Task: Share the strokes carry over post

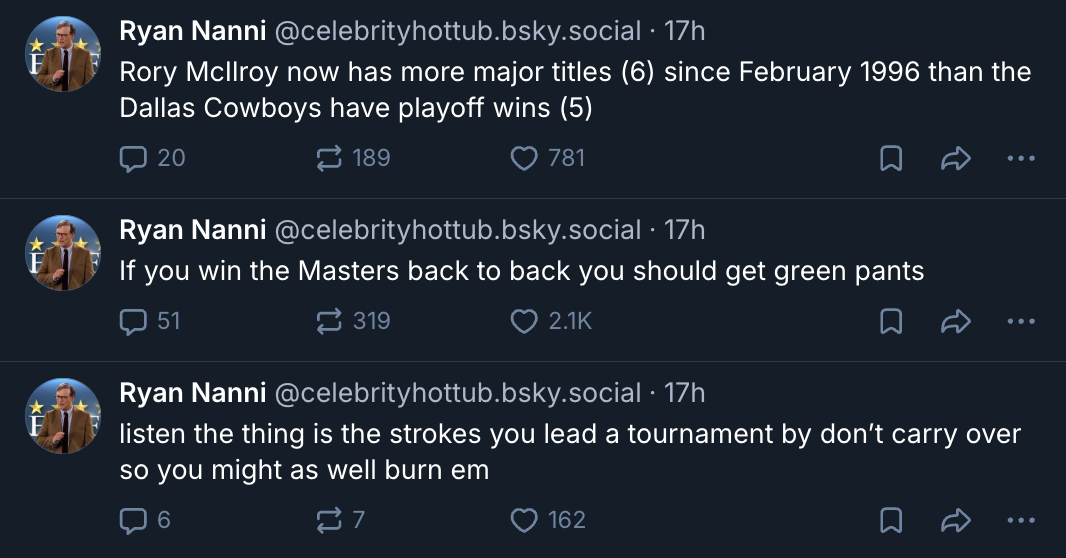Action: tap(956, 520)
